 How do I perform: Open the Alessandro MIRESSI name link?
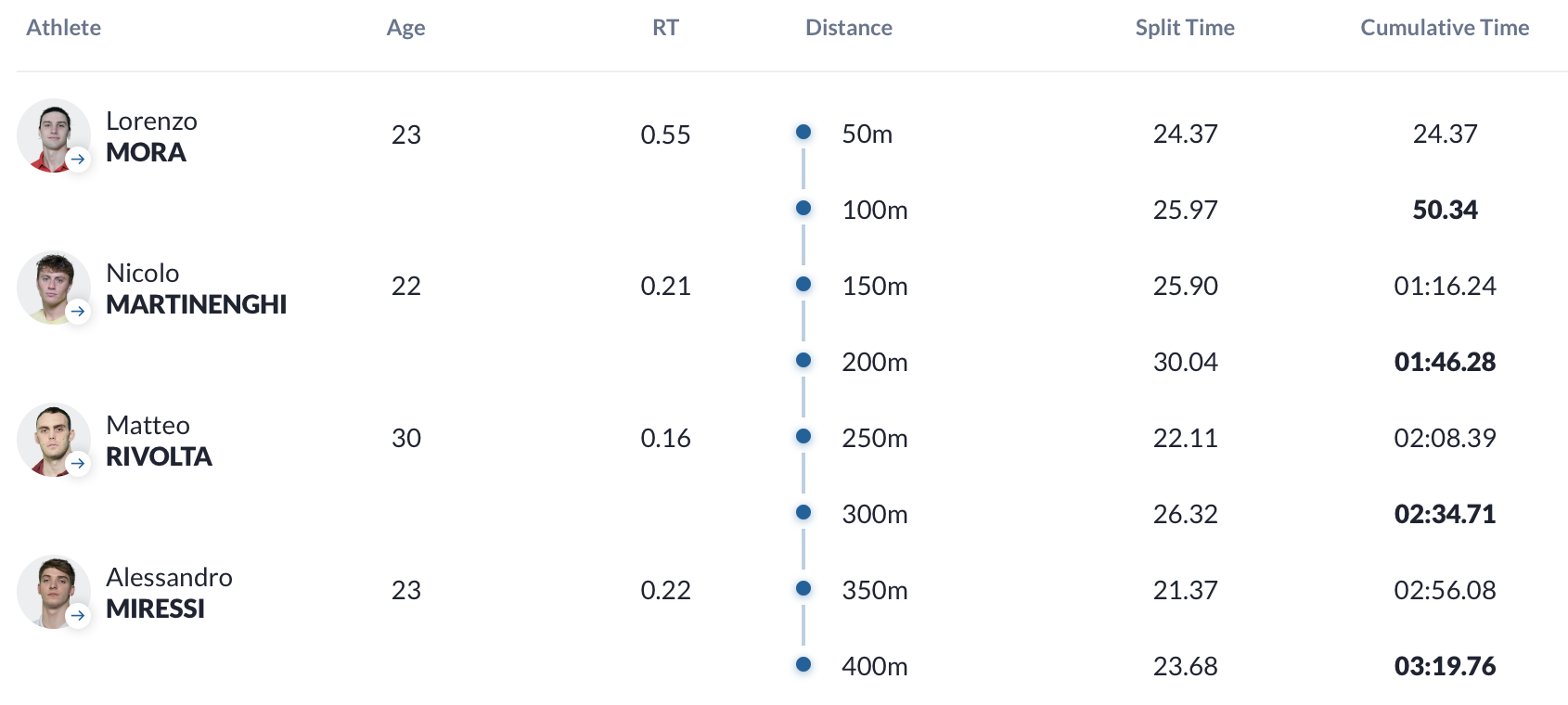click(x=169, y=593)
